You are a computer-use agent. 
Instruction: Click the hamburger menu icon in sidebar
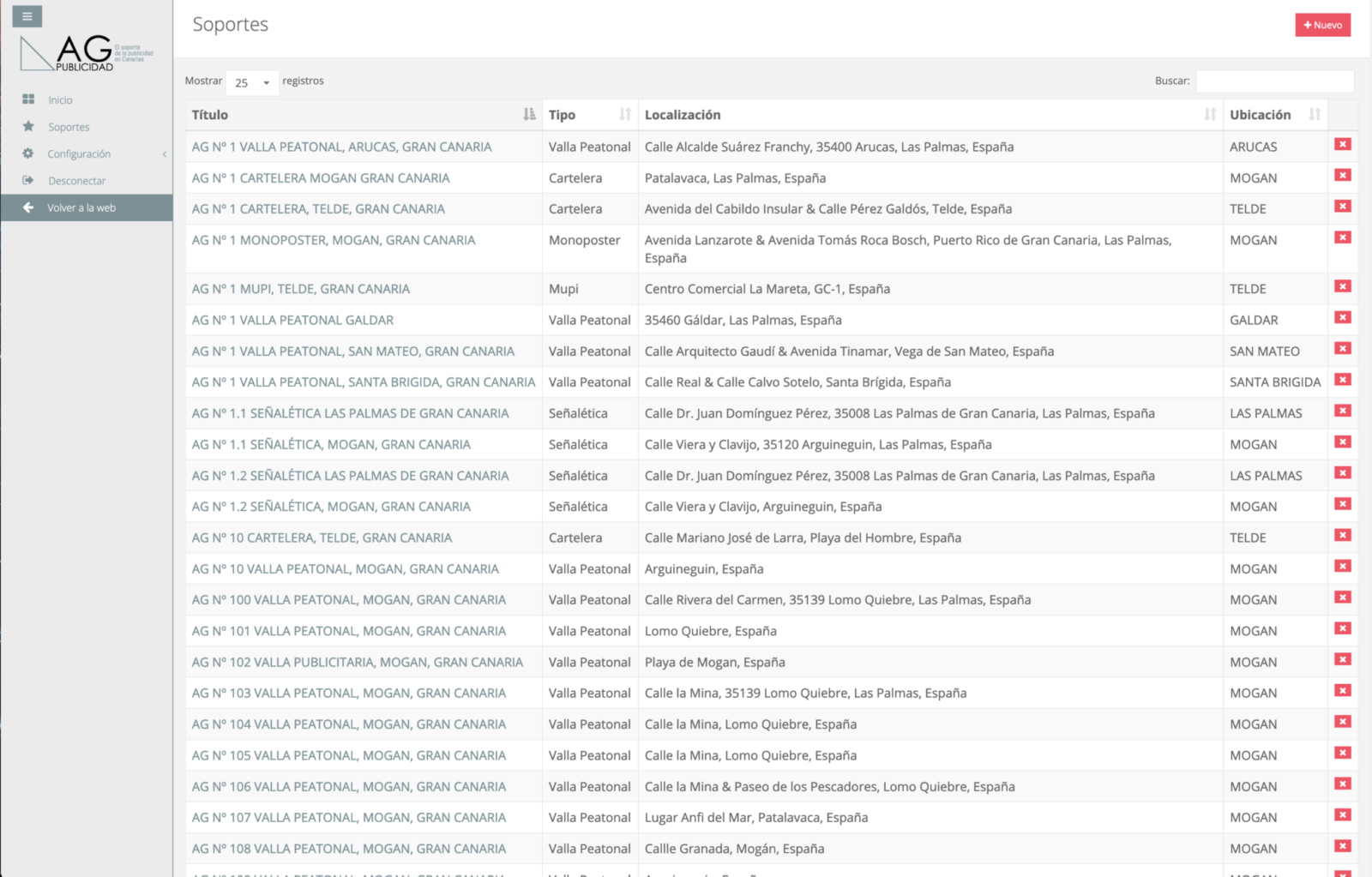pos(27,16)
